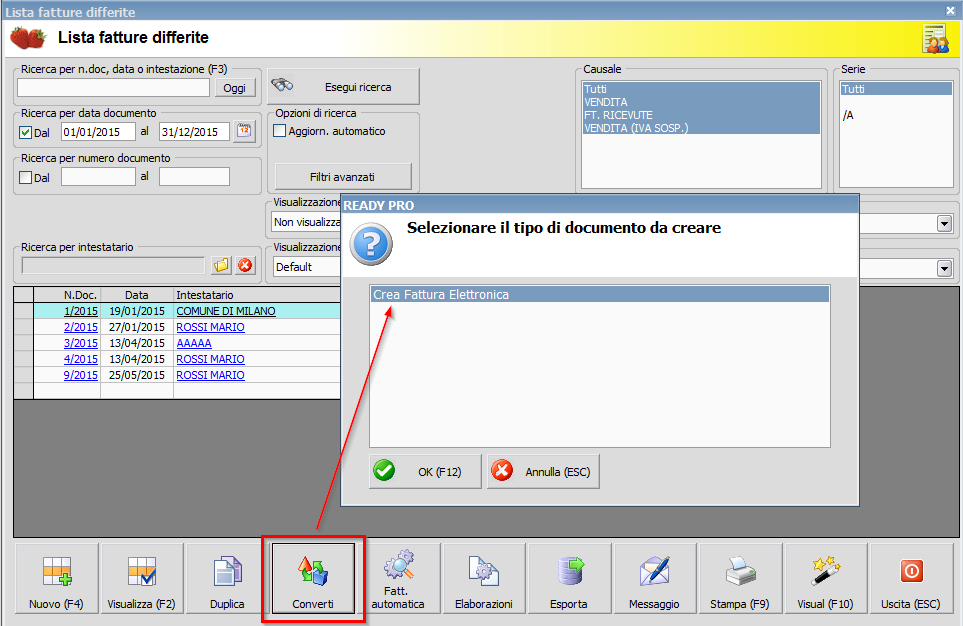Clear intestatario with the red X icon

245,265
